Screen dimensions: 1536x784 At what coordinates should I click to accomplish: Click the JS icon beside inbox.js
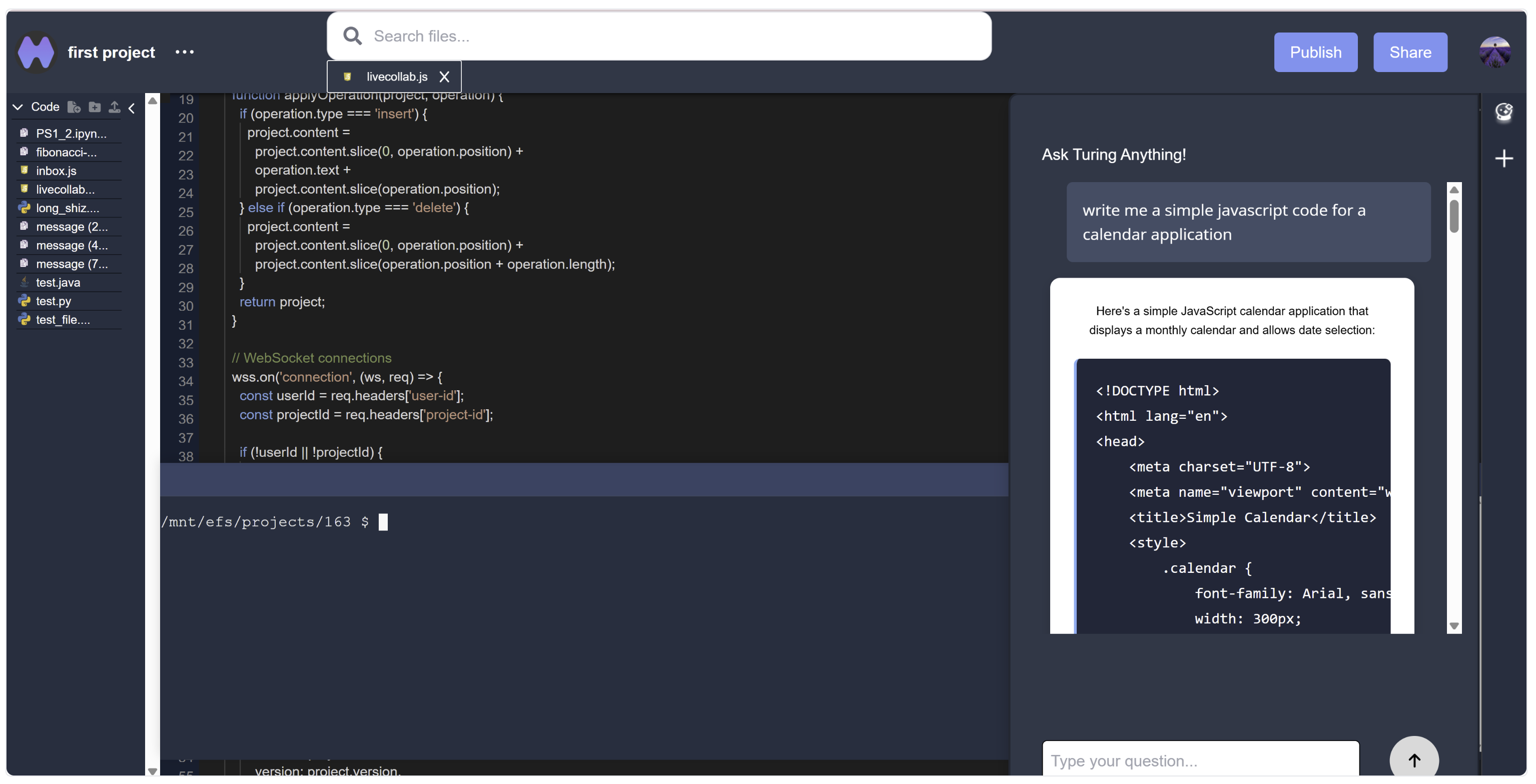(24, 170)
